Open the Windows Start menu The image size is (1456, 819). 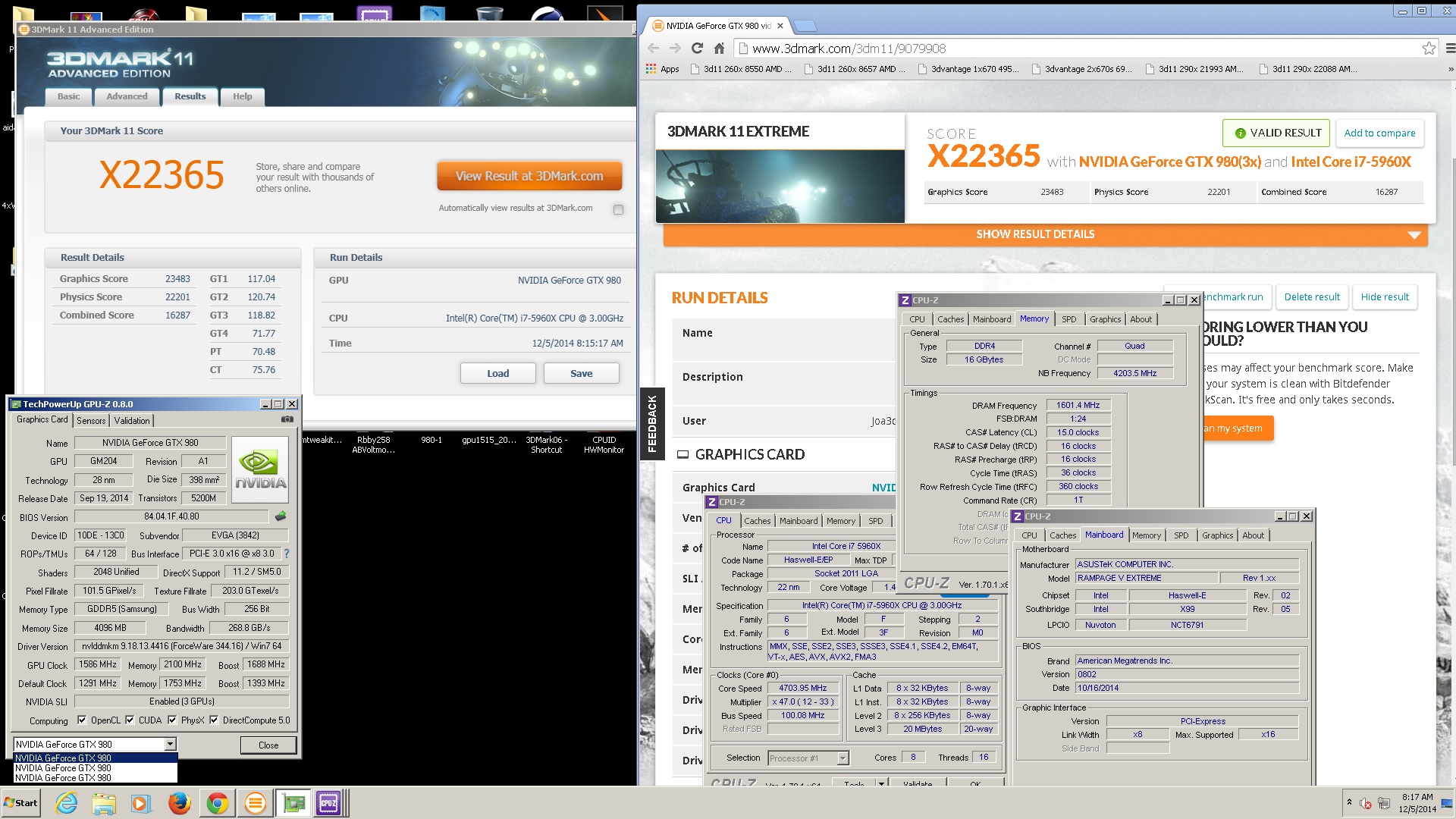[x=21, y=803]
